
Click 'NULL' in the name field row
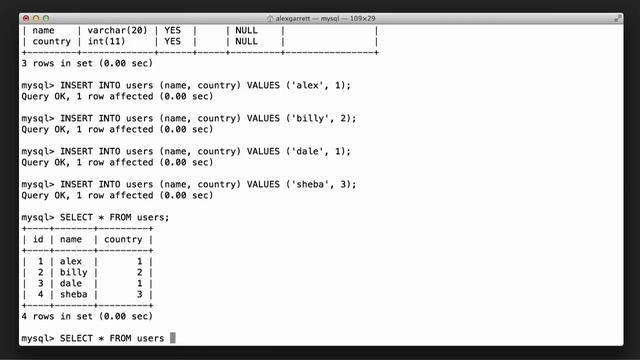[246, 30]
